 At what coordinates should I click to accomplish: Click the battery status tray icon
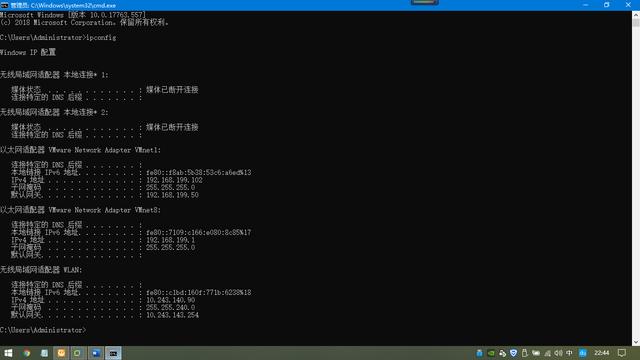(x=536, y=353)
